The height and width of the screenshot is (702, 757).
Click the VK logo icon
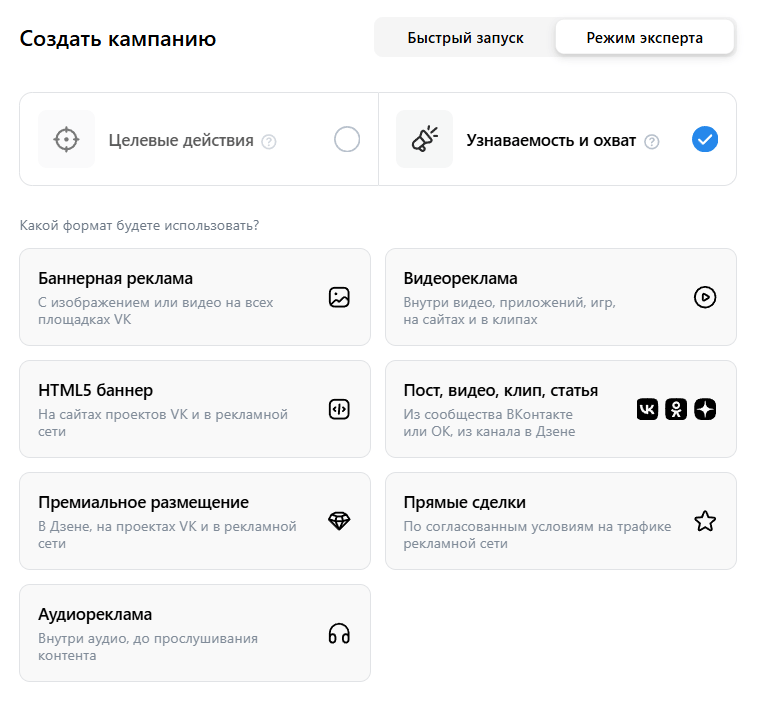[x=648, y=409]
